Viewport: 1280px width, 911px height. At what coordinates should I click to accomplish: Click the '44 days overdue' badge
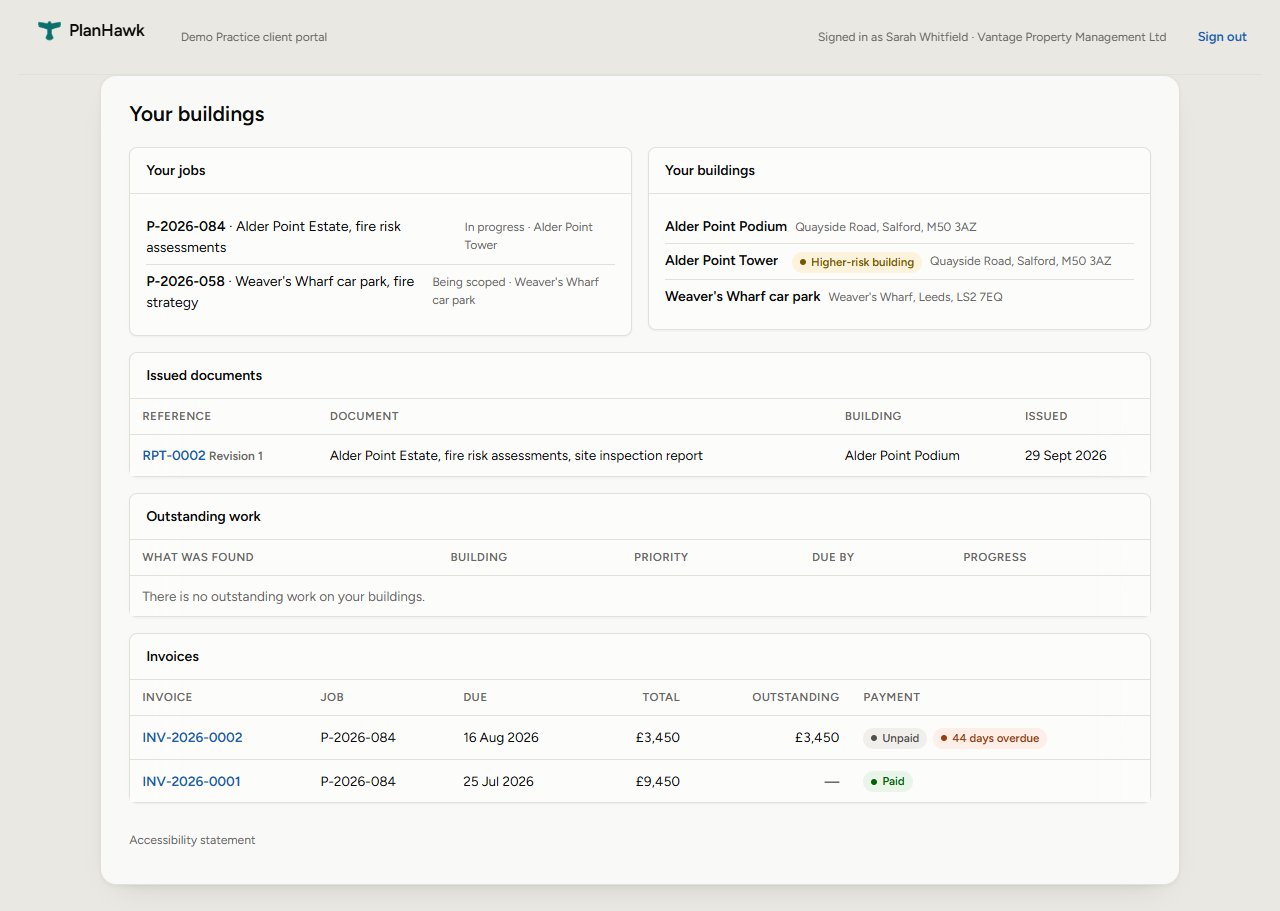pos(990,739)
